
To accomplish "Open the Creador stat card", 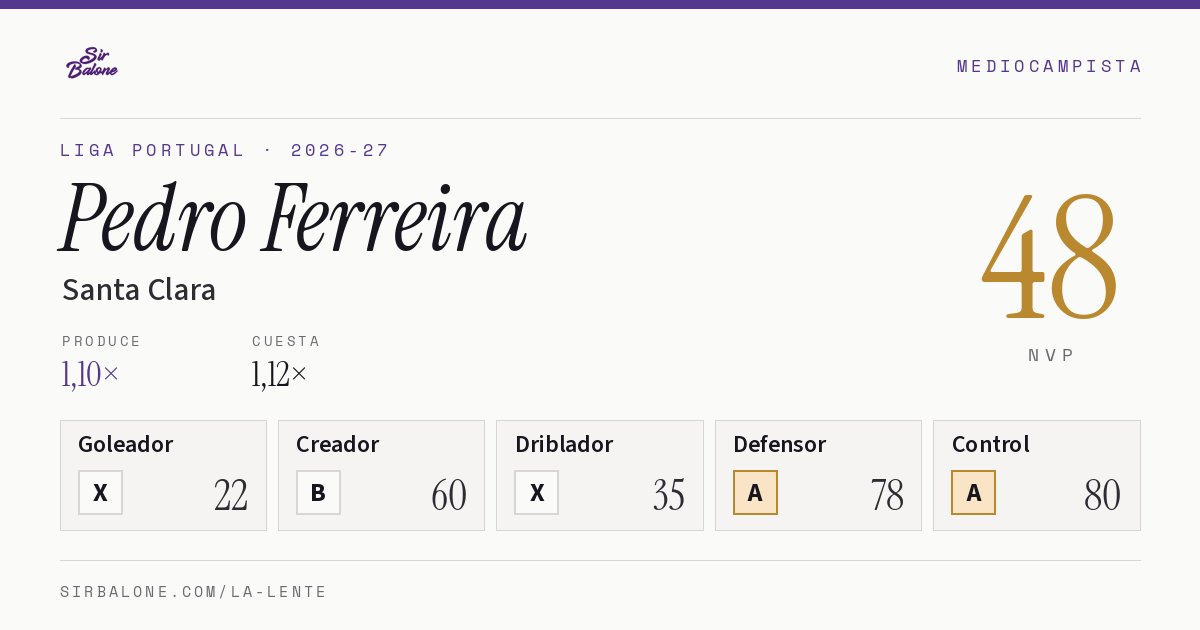I will coord(381,475).
